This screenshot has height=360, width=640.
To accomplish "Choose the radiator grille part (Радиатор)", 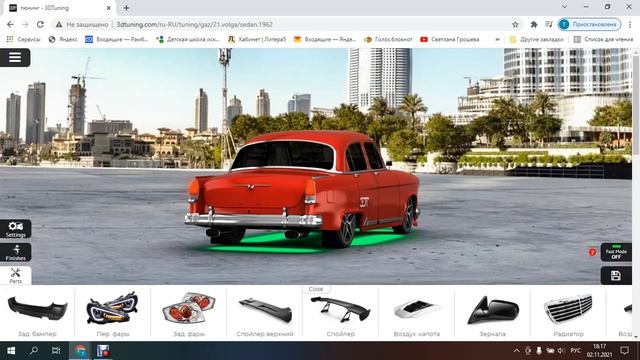I will (568, 313).
